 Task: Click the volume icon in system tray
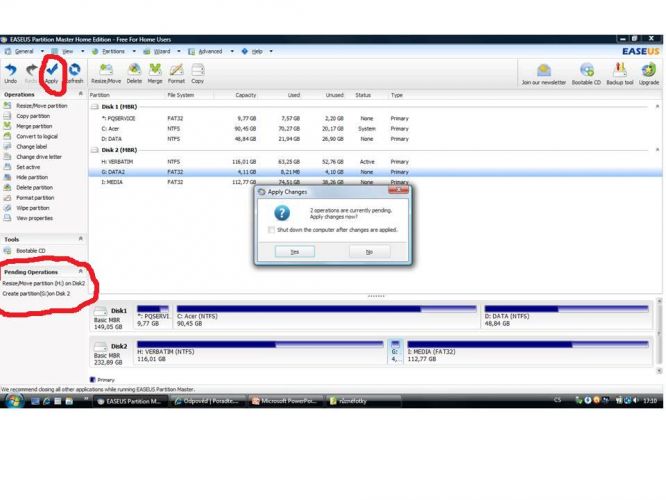tap(635, 401)
